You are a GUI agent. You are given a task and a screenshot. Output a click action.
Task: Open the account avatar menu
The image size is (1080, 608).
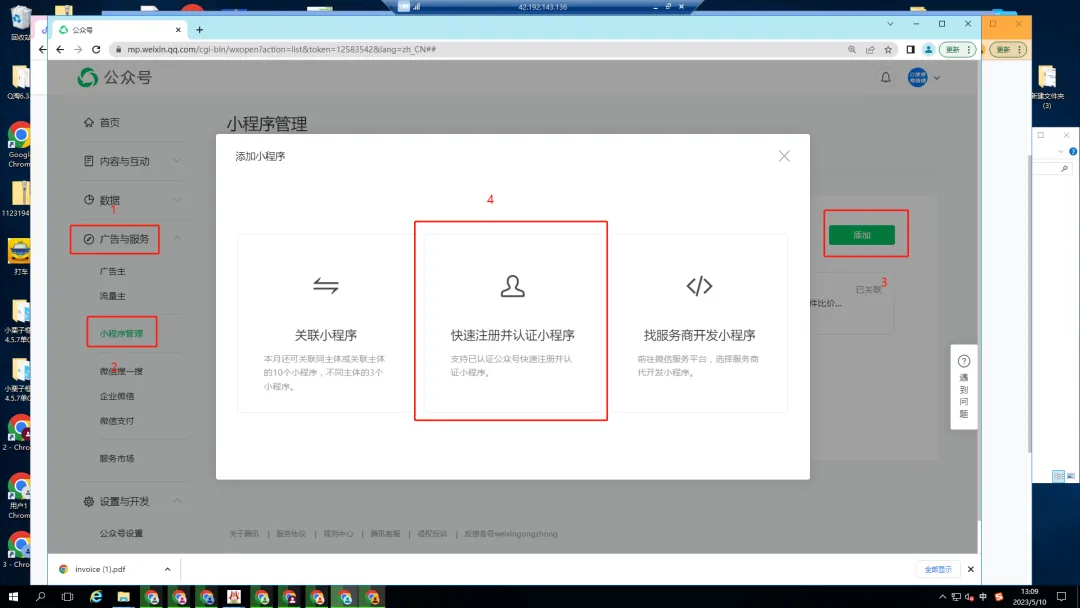click(x=917, y=77)
